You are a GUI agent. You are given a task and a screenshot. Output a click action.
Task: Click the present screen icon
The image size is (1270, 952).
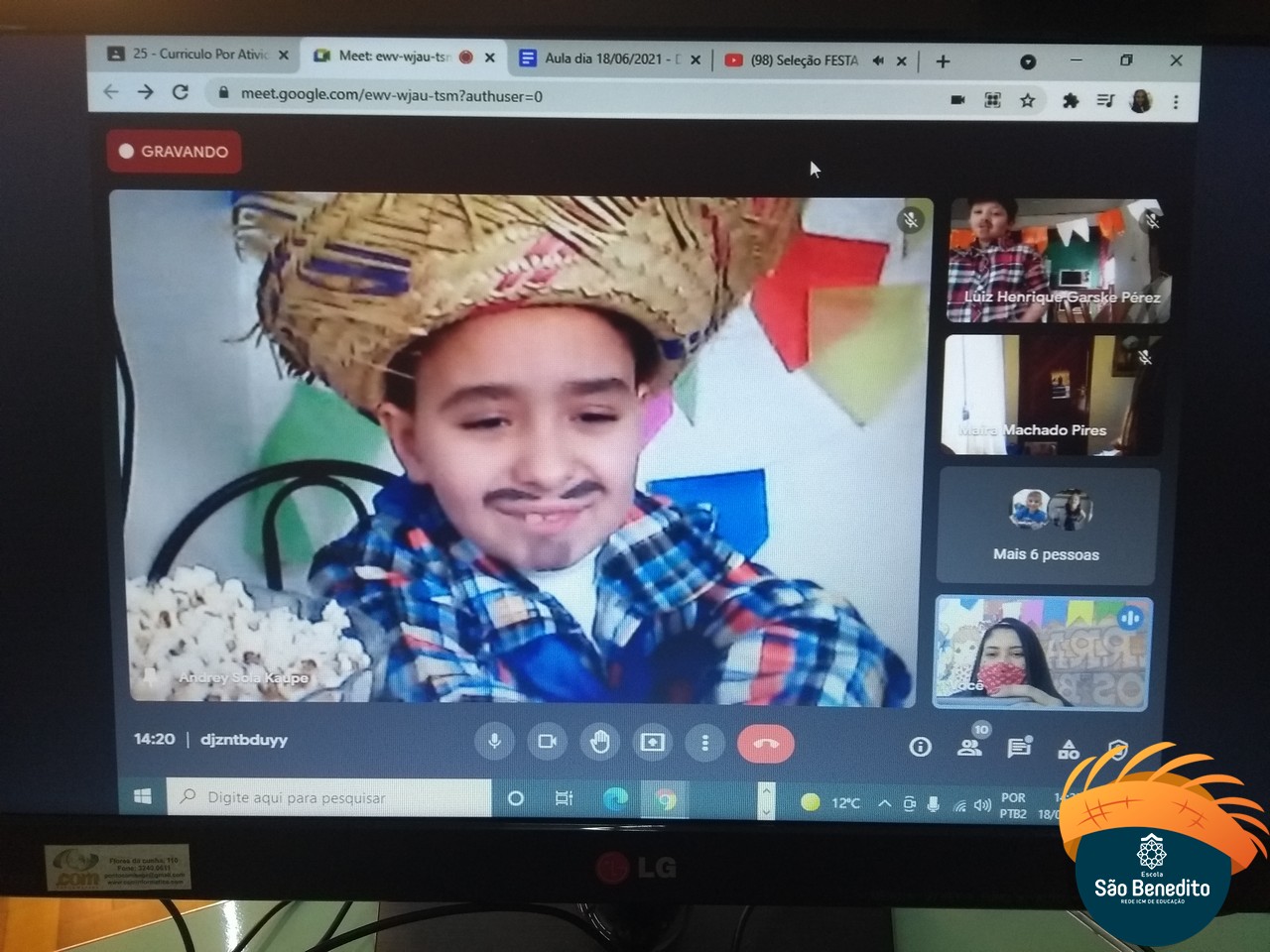(652, 743)
